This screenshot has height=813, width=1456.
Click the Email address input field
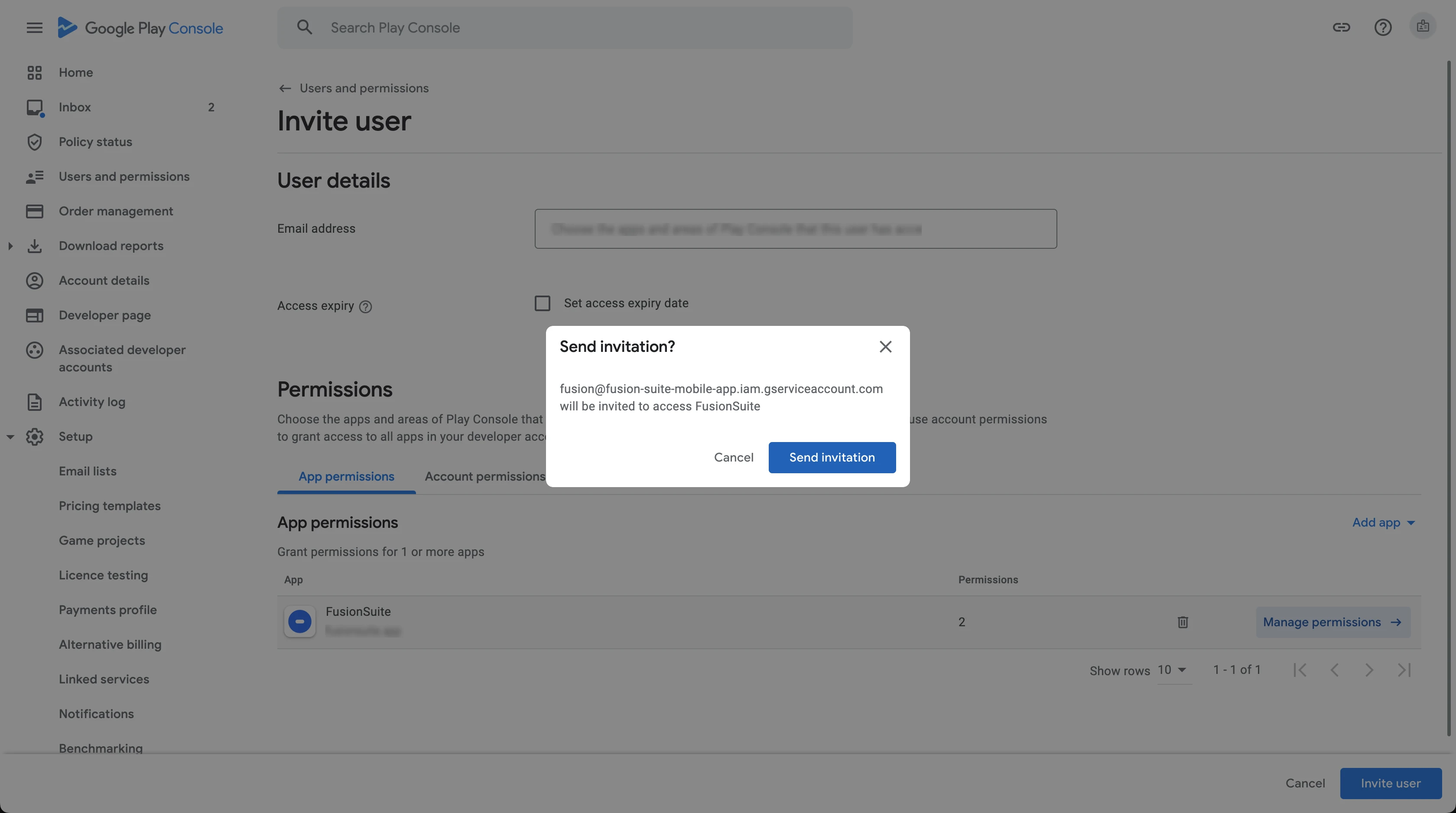click(795, 229)
